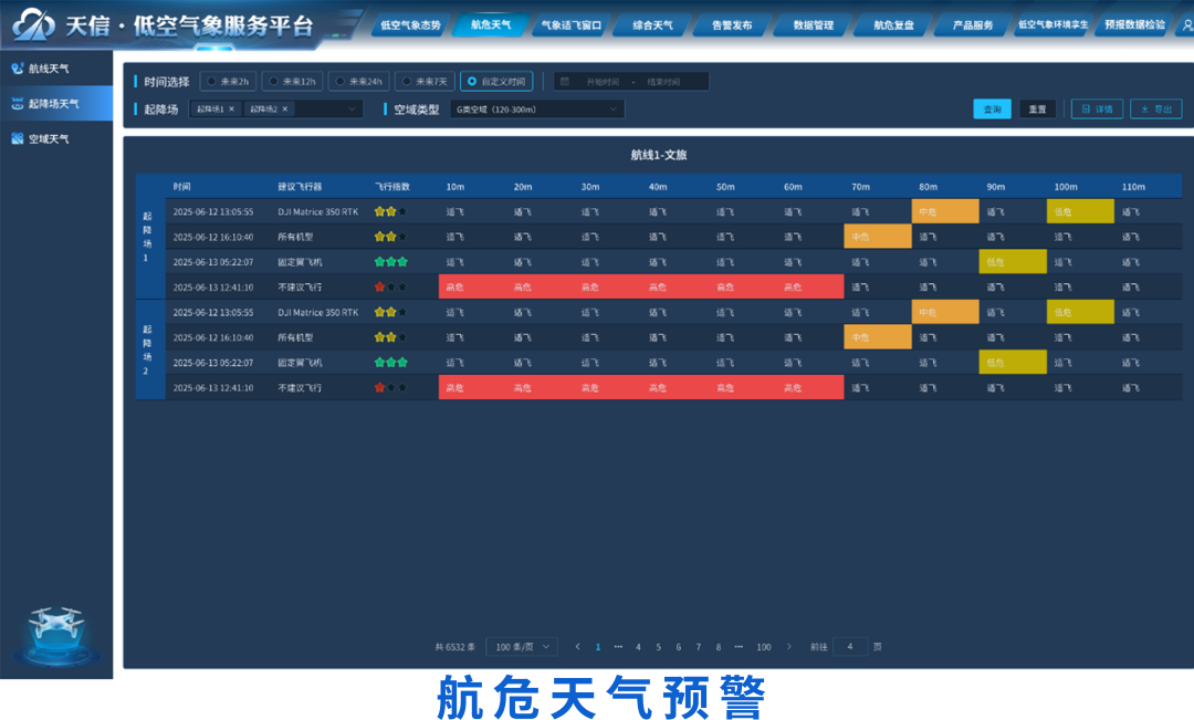This screenshot has height=720, width=1194.
Task: Switch to the 低空气象态势 tab
Action: 410,25
